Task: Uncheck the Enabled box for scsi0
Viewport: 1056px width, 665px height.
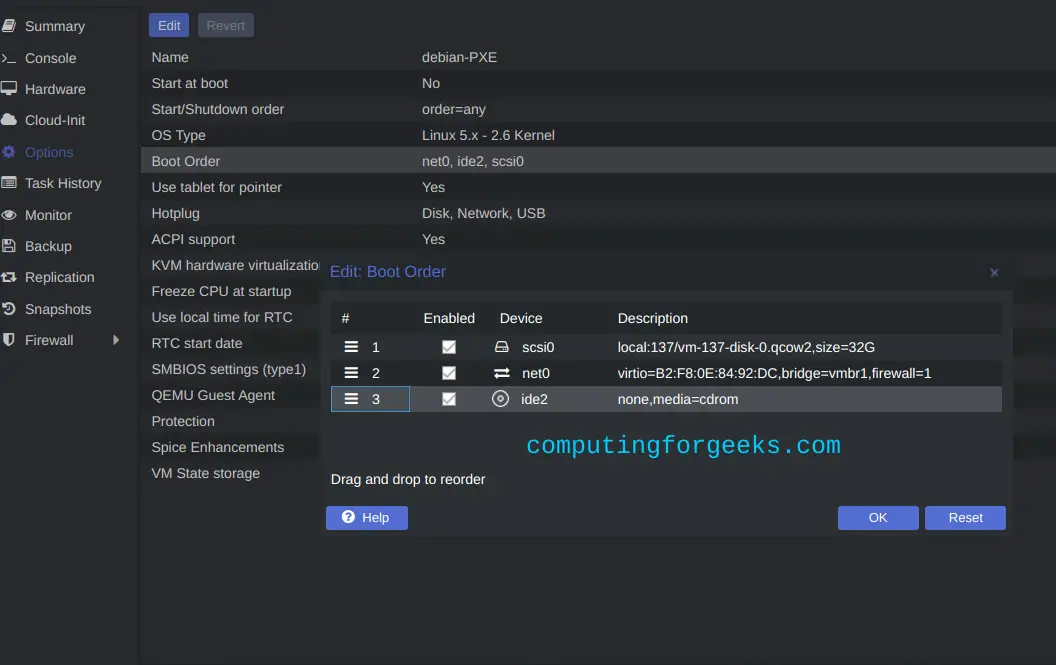Action: pyautogui.click(x=449, y=347)
